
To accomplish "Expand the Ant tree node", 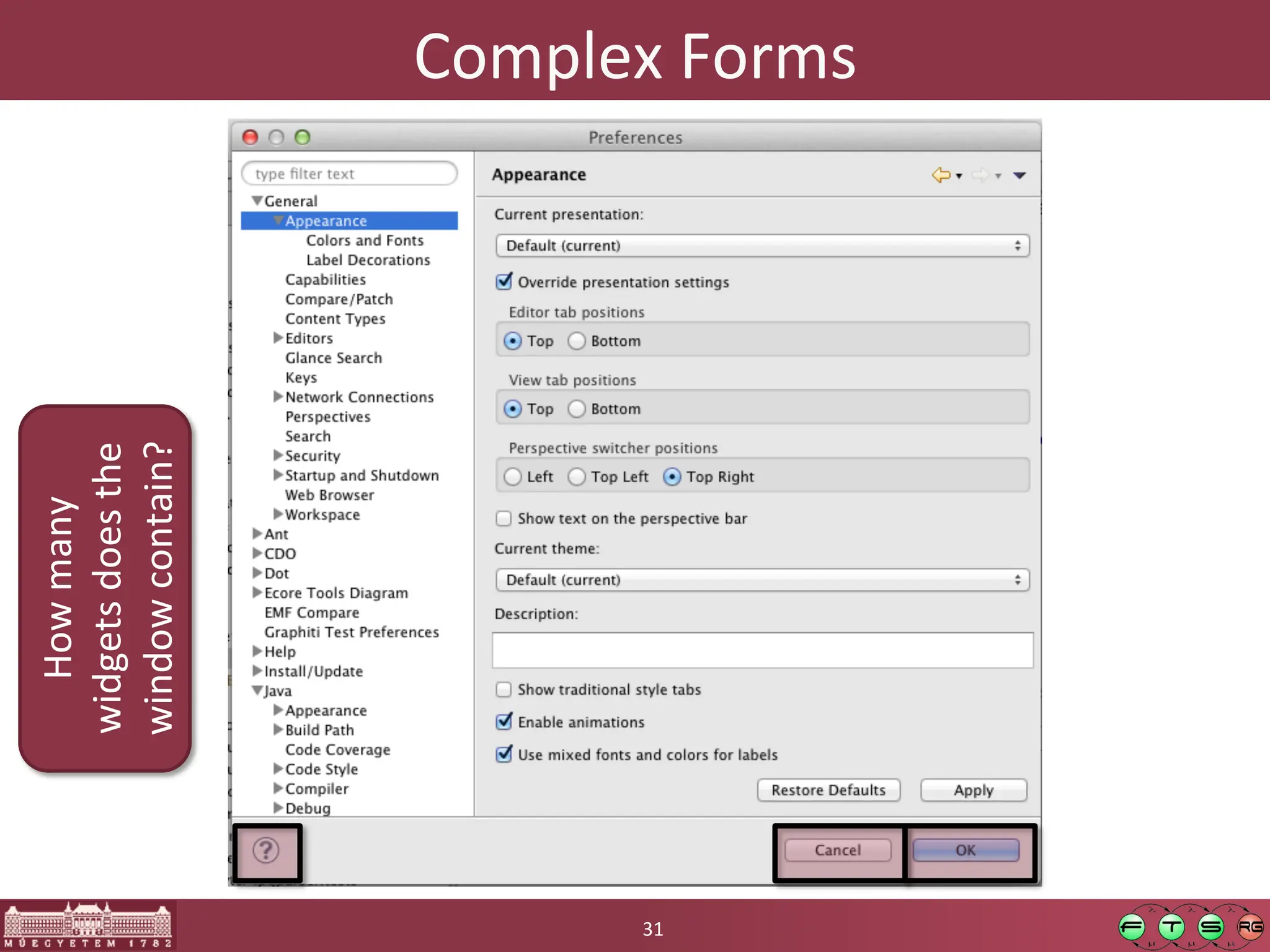I will pyautogui.click(x=257, y=534).
